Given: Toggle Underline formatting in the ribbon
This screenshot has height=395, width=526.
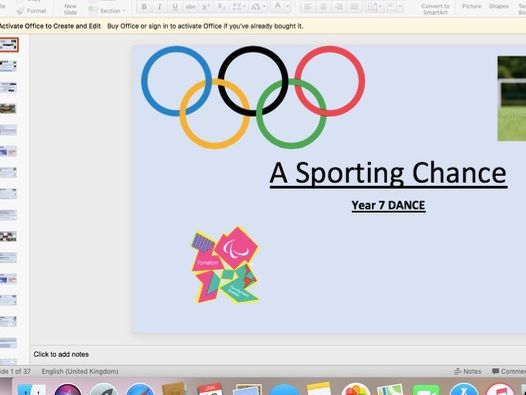Looking at the screenshot, I should (175, 7).
